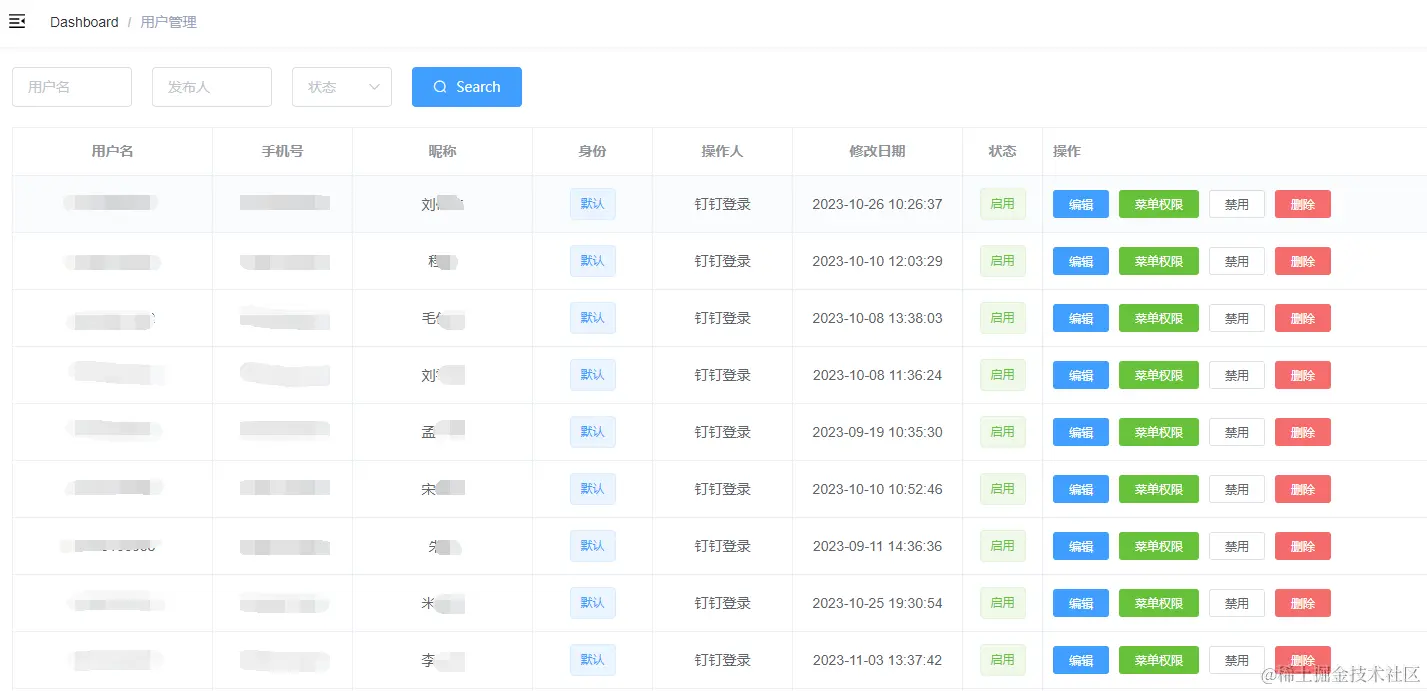Viewport: 1427px width, 691px height.
Task: Click the 昵称 column header
Action: point(442,151)
